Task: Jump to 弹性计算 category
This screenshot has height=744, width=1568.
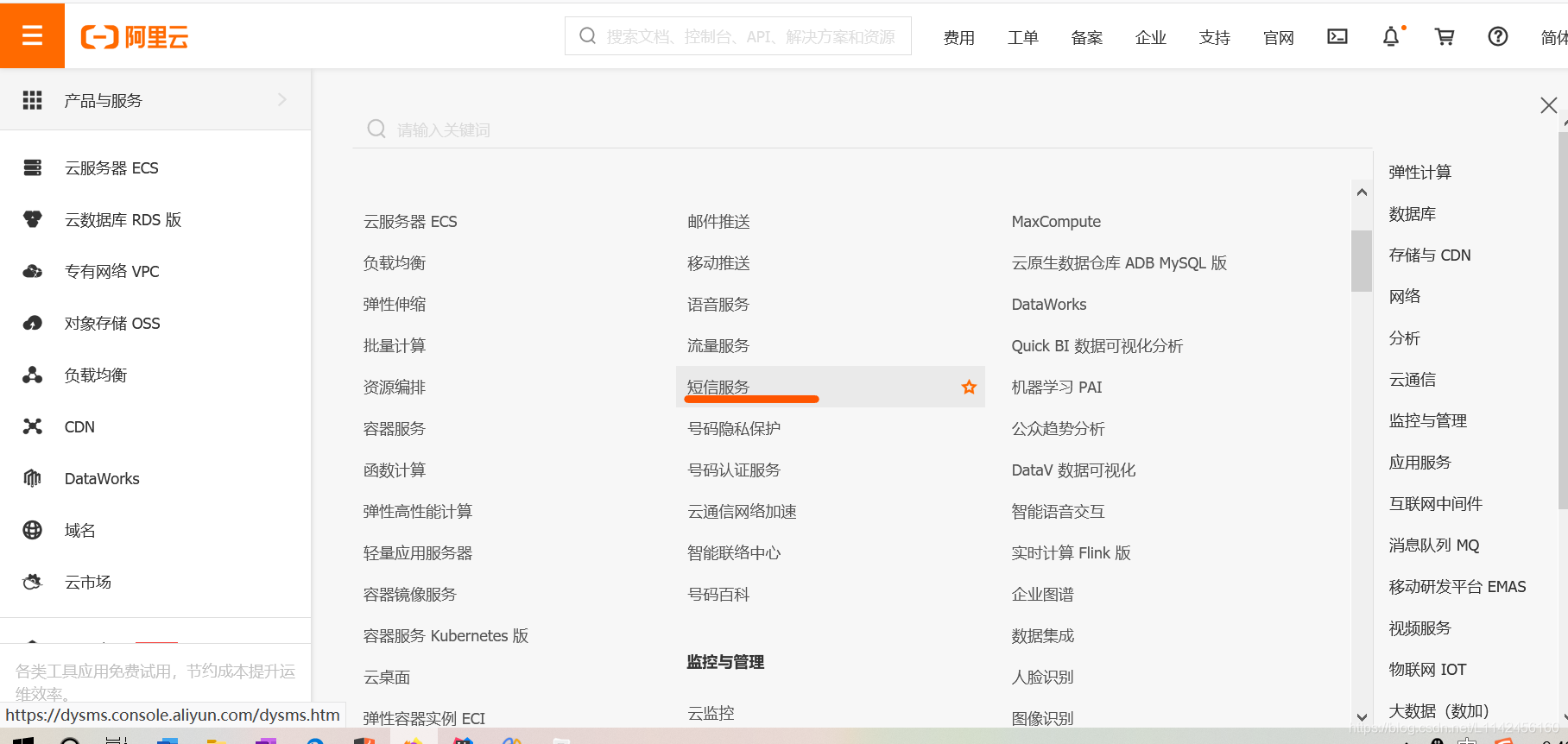Action: point(1420,172)
